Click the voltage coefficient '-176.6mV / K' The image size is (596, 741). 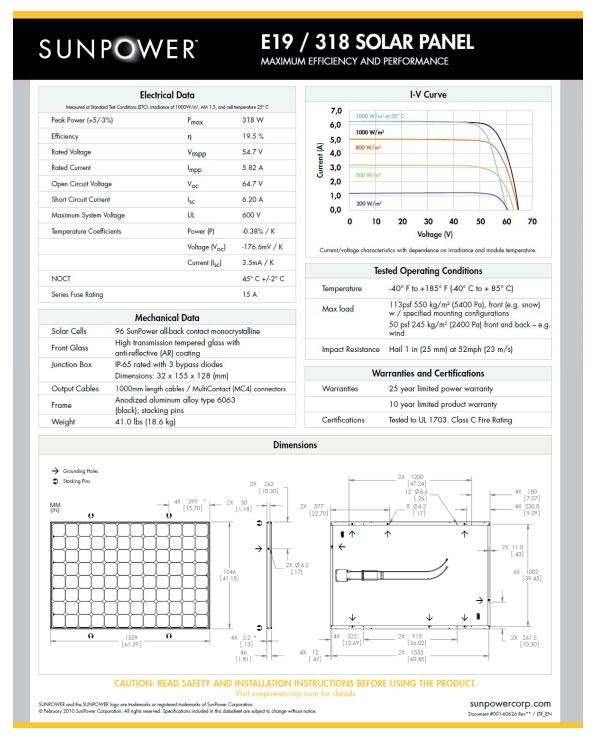click(262, 247)
